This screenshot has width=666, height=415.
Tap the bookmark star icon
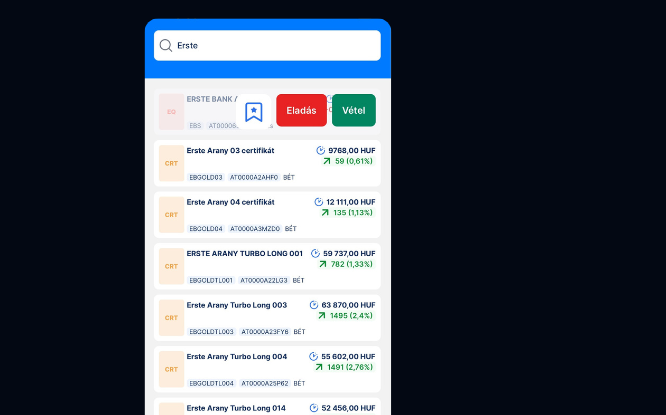[254, 111]
